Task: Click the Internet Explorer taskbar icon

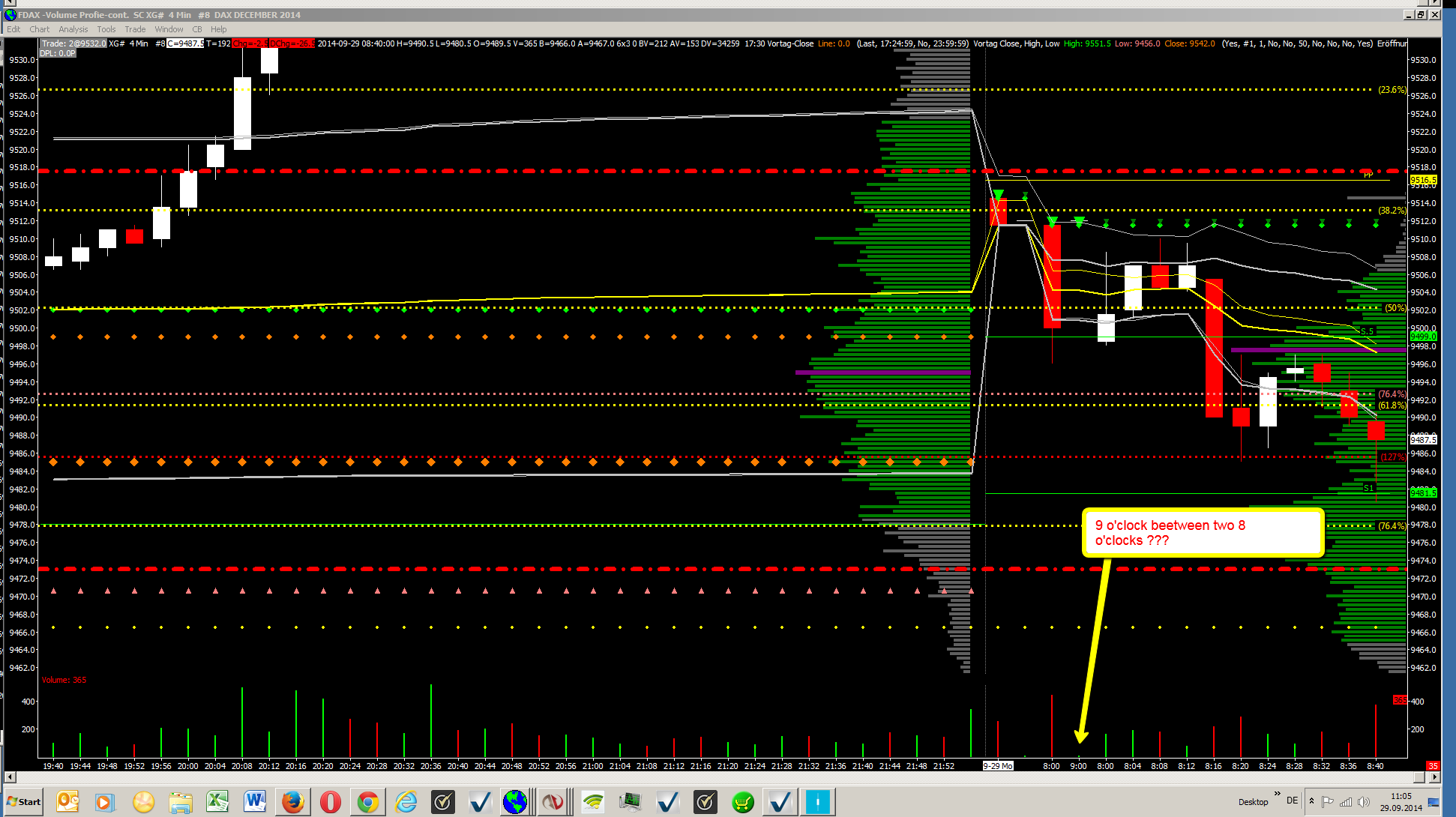Action: click(406, 802)
